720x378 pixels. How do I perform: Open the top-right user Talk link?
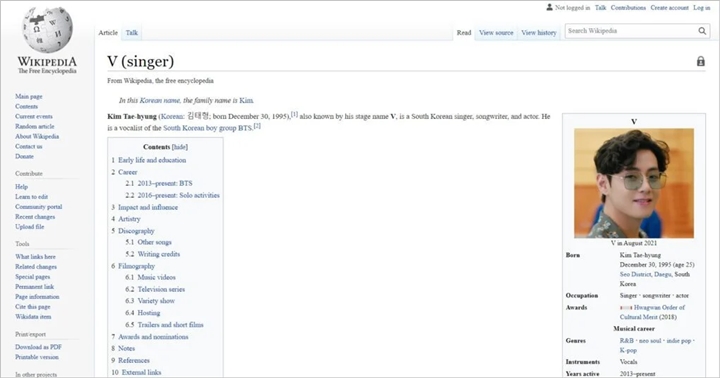[x=601, y=7]
